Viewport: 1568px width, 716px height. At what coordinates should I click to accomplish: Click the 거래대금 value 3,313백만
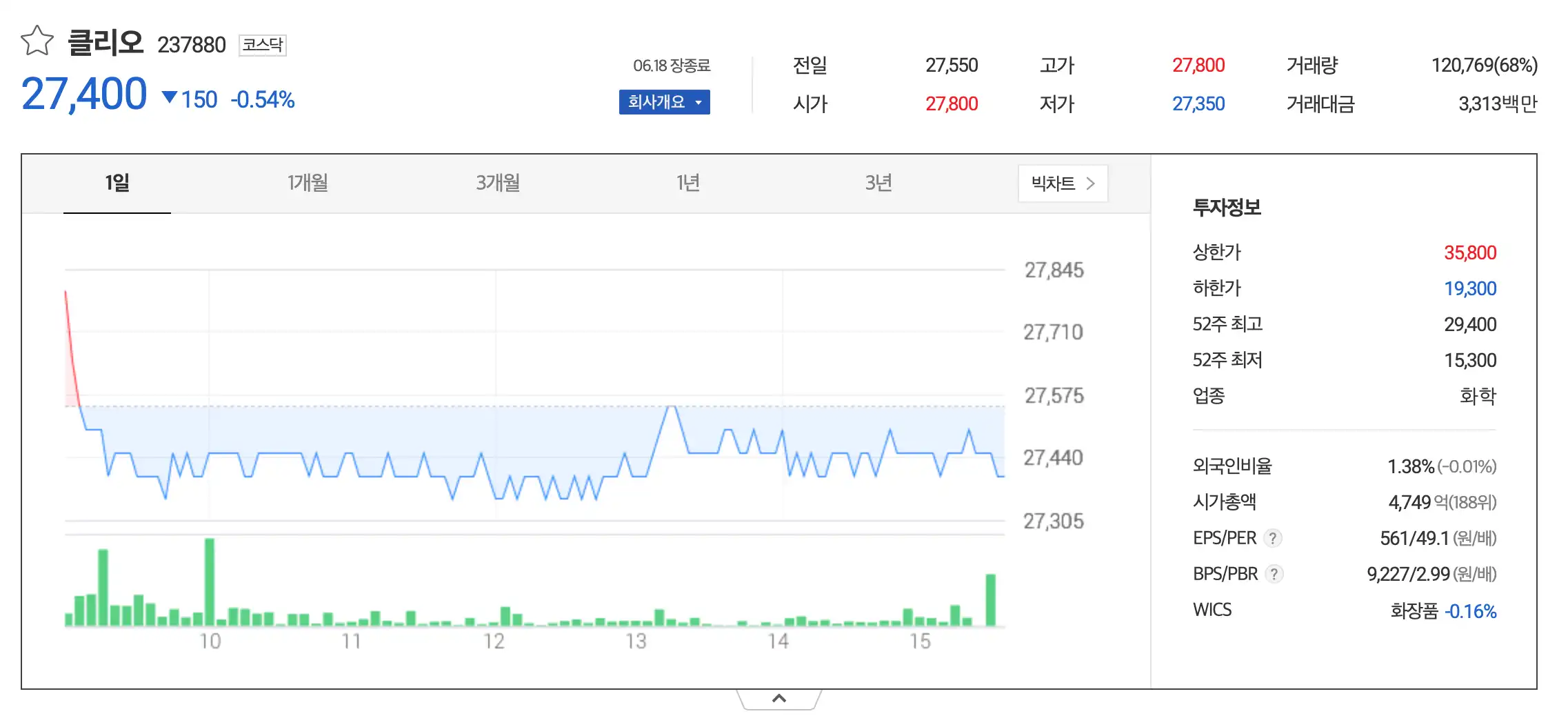click(1498, 104)
